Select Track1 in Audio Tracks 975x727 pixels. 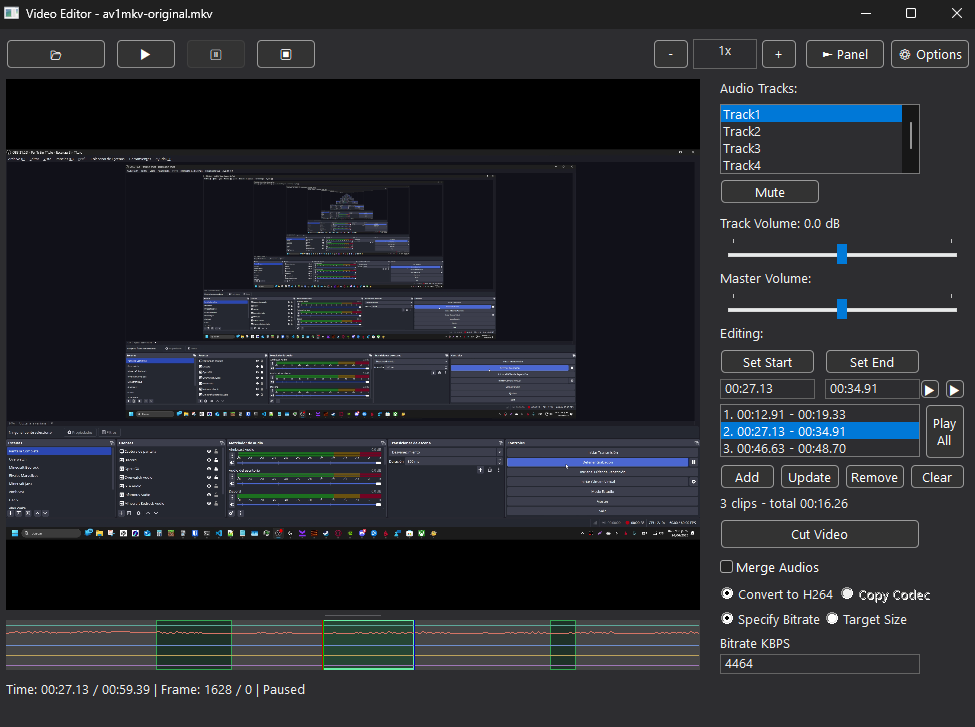click(811, 114)
